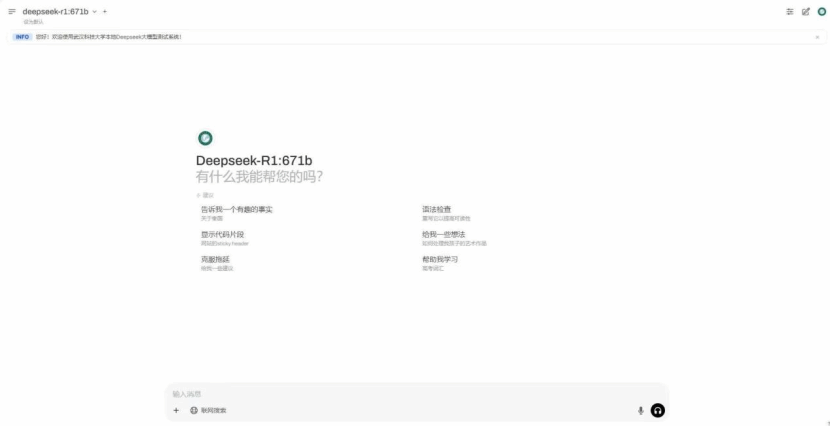The width and height of the screenshot is (830, 426).
Task: Expand the deepseek-r1:671b model selector
Action: coord(59,11)
